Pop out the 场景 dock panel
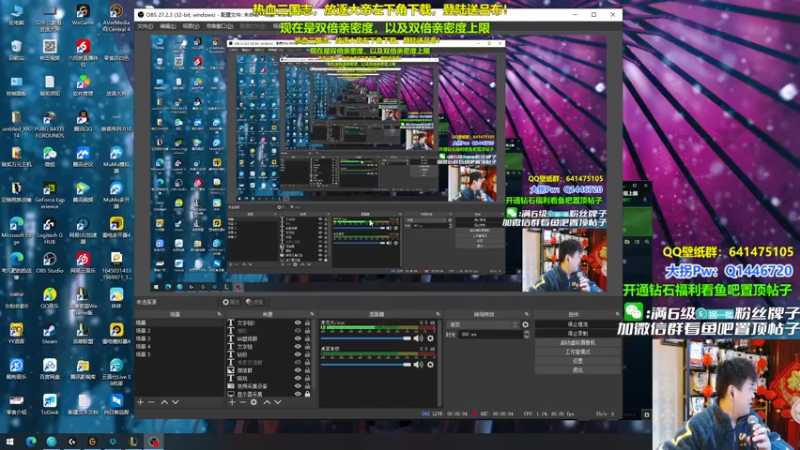This screenshot has width=800, height=450. pyautogui.click(x=219, y=314)
